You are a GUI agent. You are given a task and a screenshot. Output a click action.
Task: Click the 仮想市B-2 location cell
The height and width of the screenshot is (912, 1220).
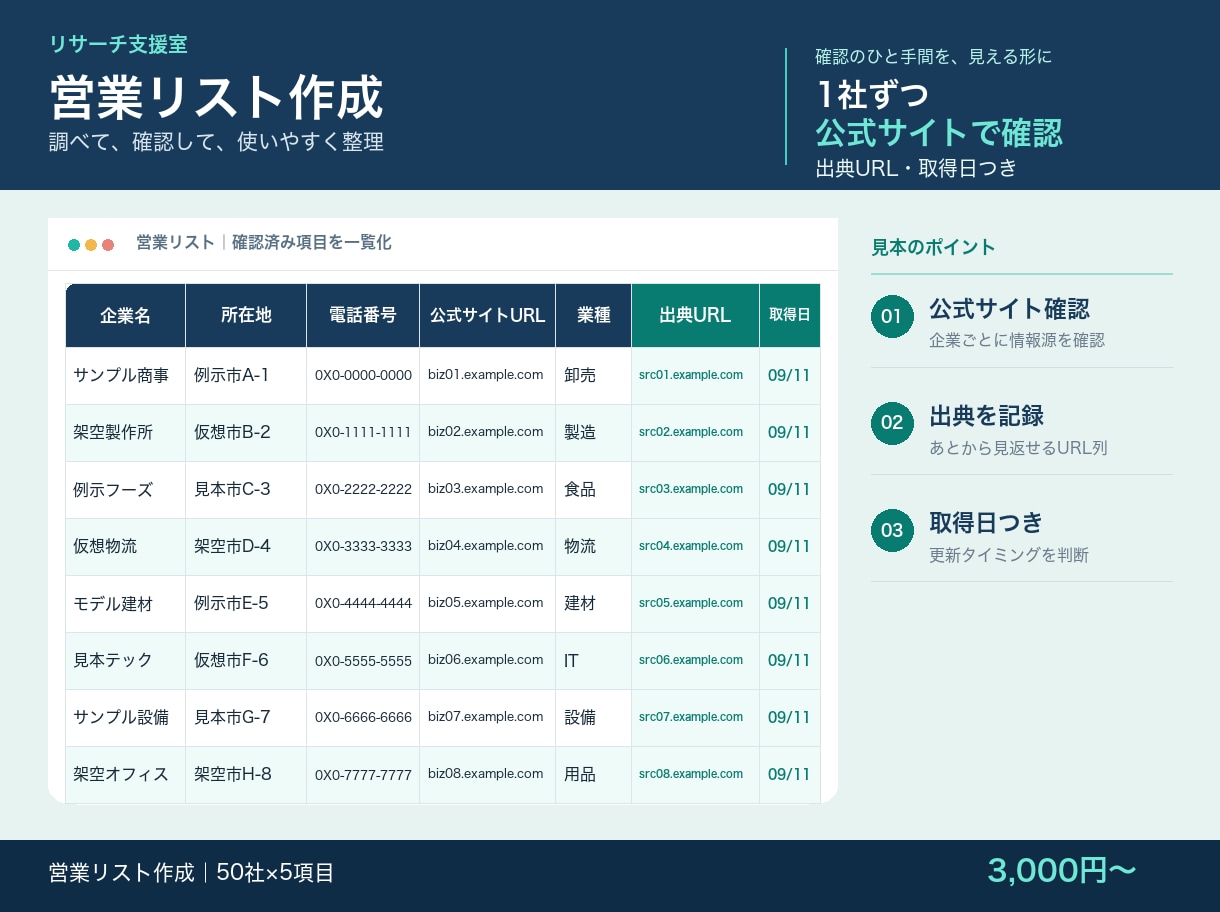(x=246, y=433)
